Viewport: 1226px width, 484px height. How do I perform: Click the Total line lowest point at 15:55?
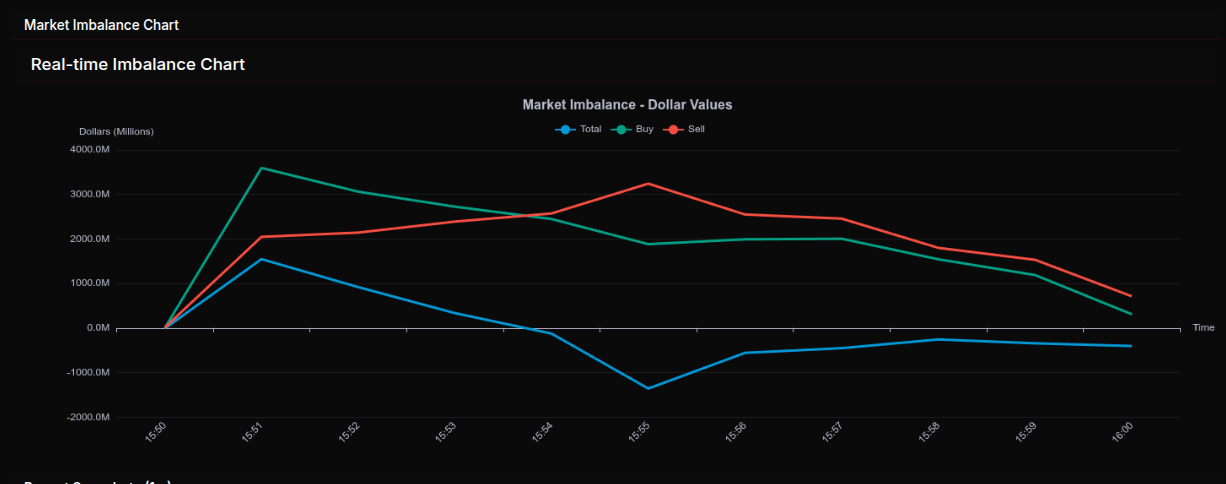point(647,388)
